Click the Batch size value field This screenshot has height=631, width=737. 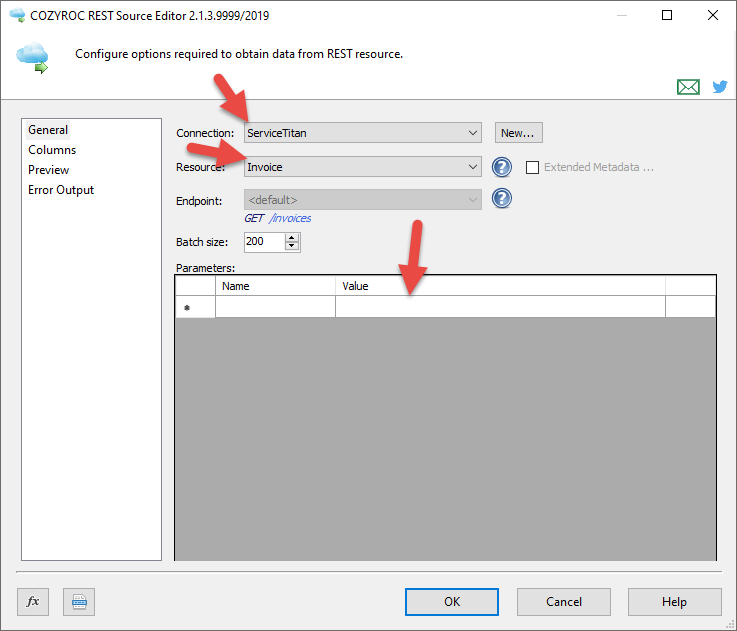[x=265, y=242]
